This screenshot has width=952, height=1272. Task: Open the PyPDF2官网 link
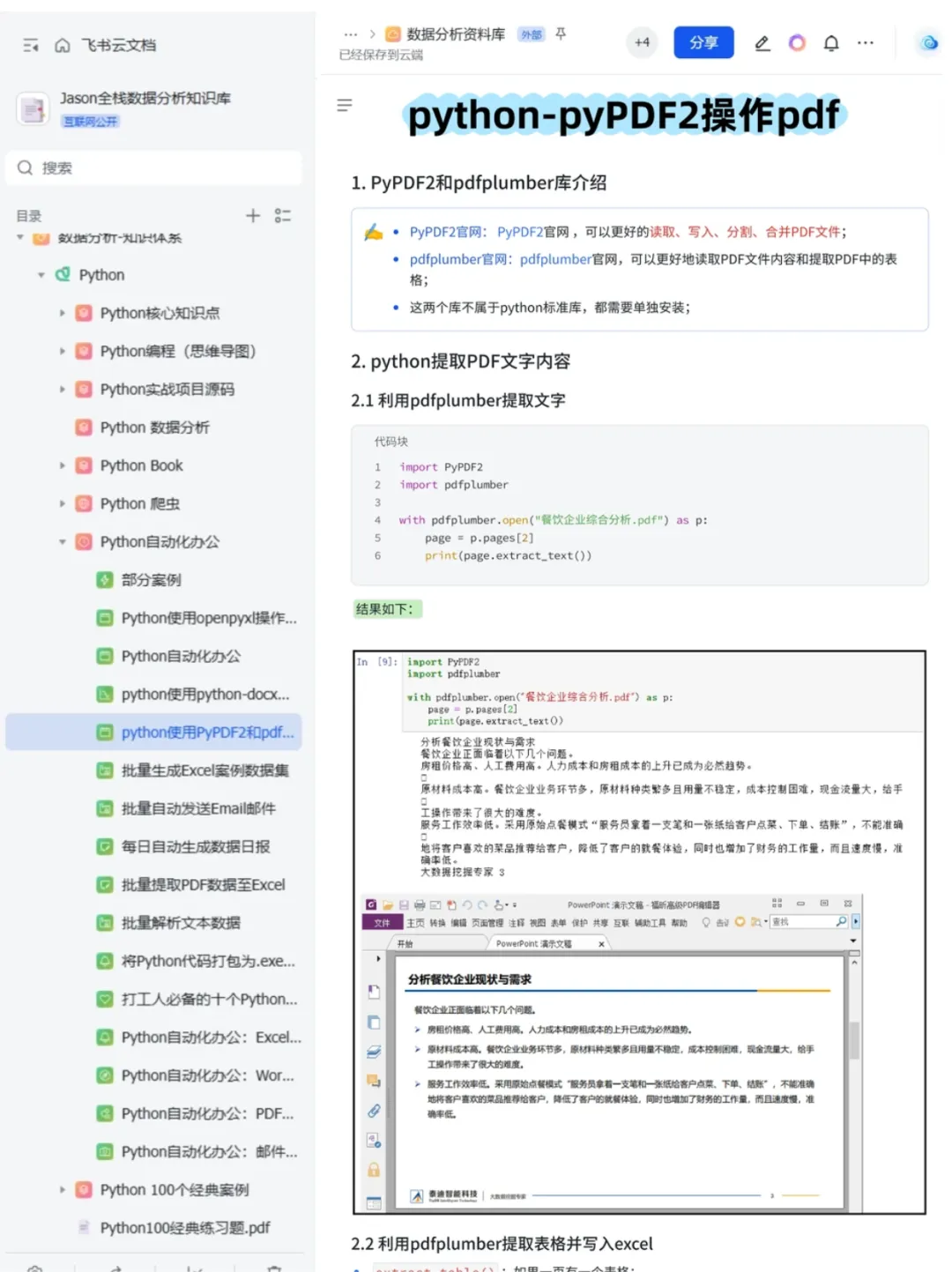click(446, 232)
